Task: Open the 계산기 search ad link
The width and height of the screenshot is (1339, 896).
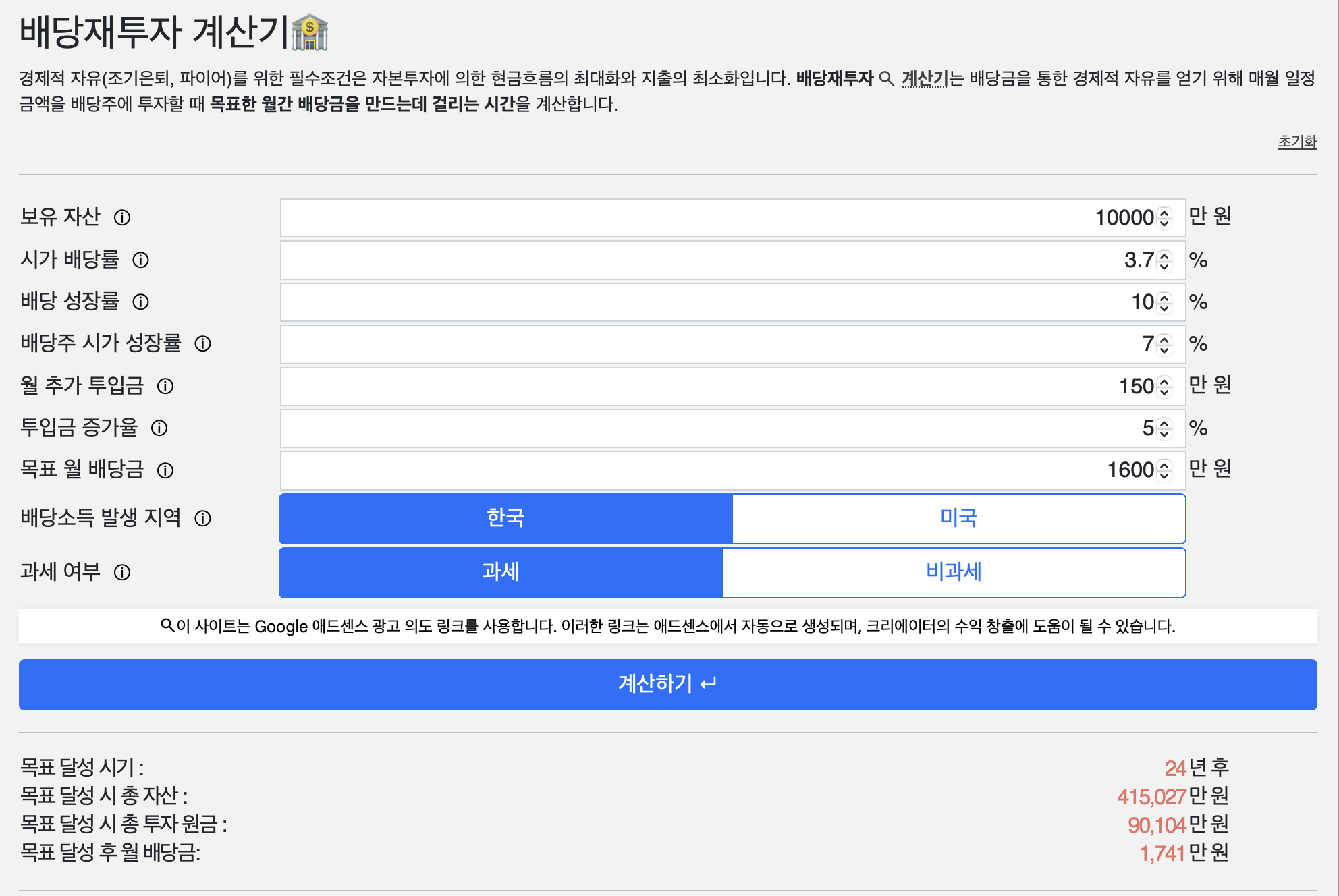Action: click(x=924, y=79)
